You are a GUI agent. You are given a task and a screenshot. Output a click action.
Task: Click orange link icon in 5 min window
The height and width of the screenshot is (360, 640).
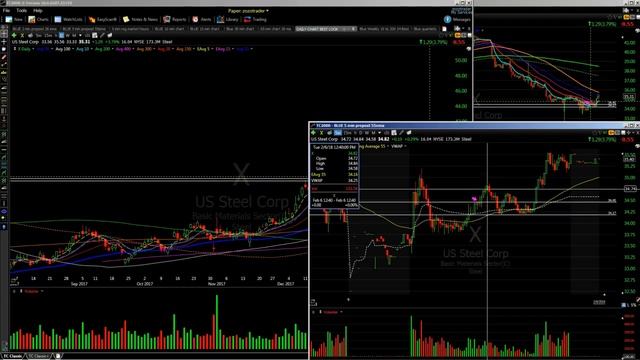[x=611, y=133]
